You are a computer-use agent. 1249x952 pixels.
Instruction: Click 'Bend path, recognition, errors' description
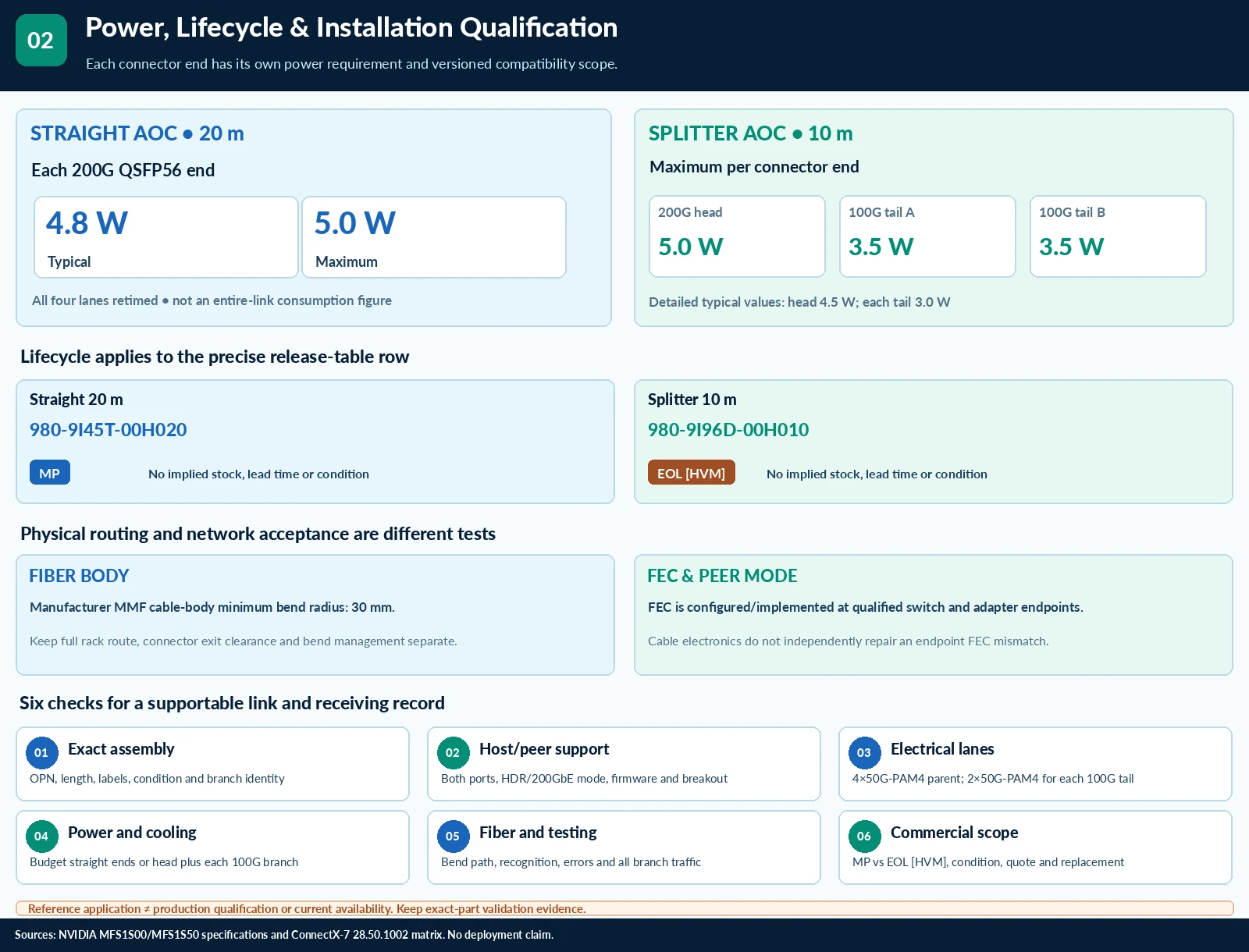(x=571, y=862)
